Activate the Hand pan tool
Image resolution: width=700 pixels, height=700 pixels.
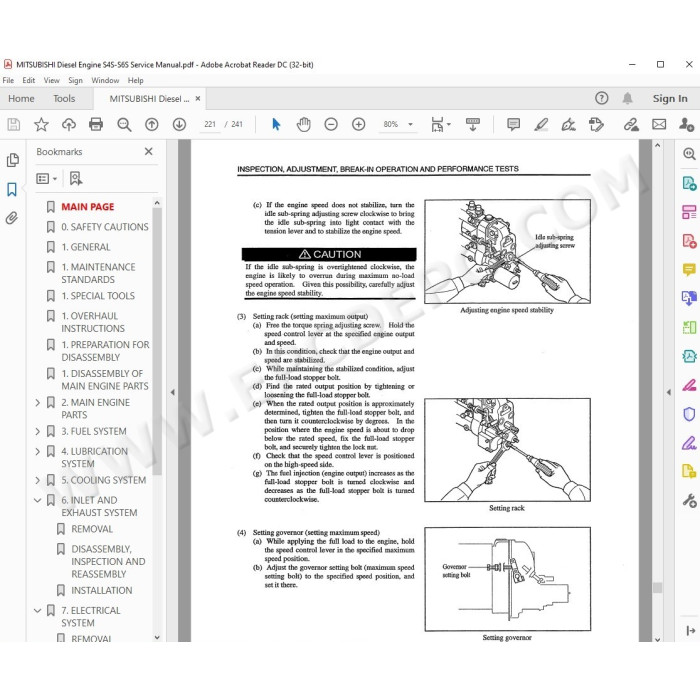point(304,124)
